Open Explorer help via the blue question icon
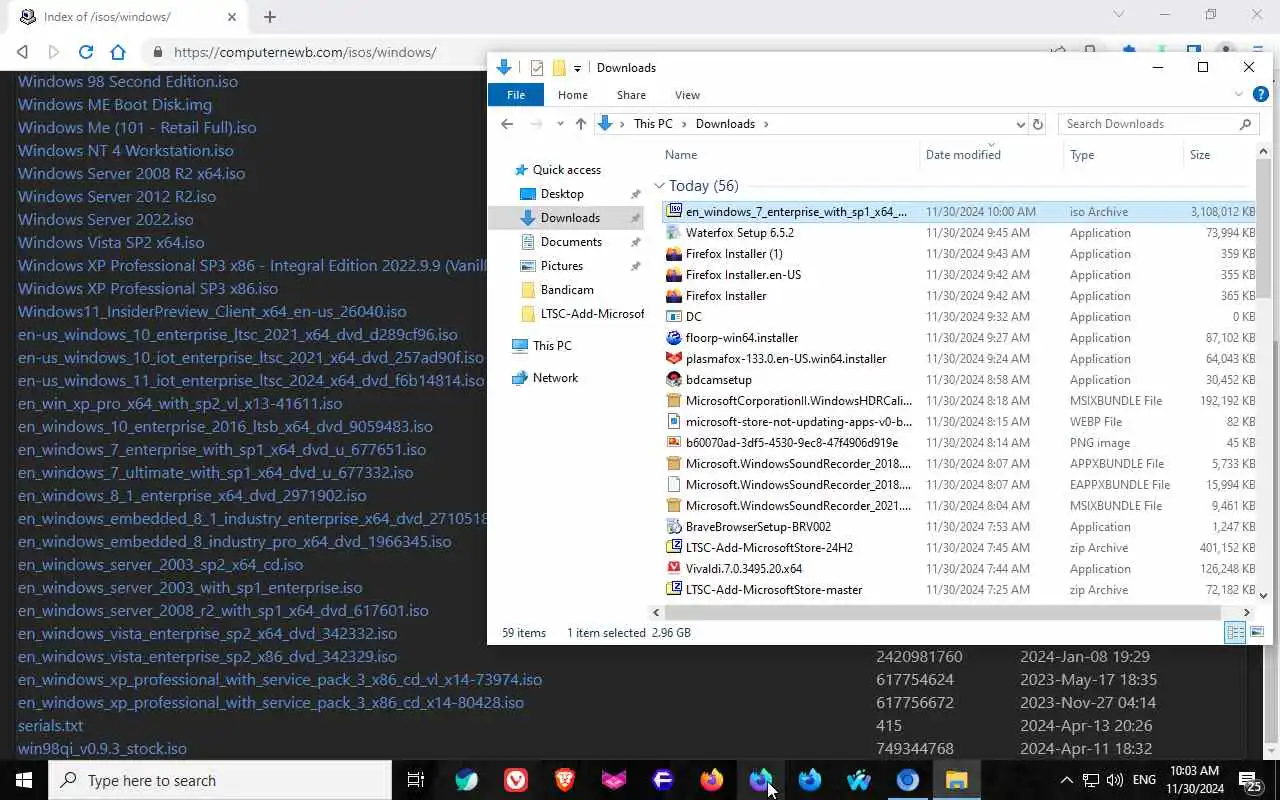 pos(1260,95)
